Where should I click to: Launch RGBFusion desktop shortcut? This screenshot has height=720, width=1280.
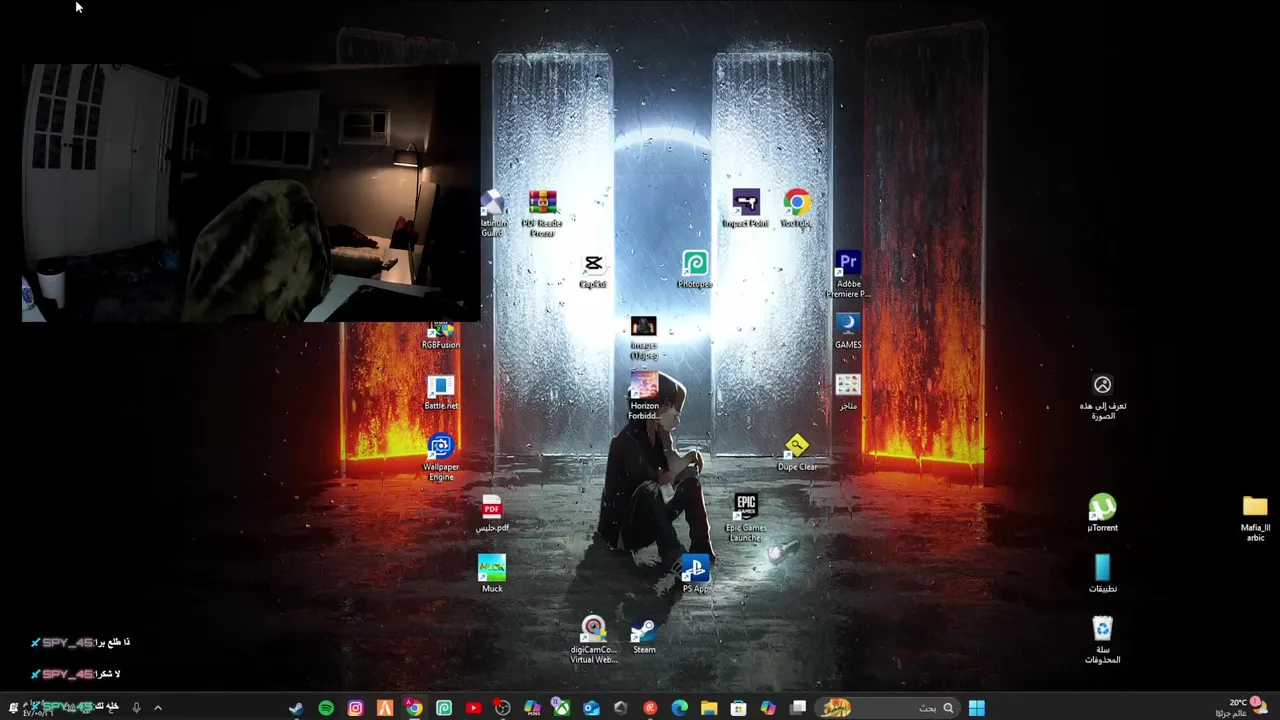pyautogui.click(x=441, y=334)
